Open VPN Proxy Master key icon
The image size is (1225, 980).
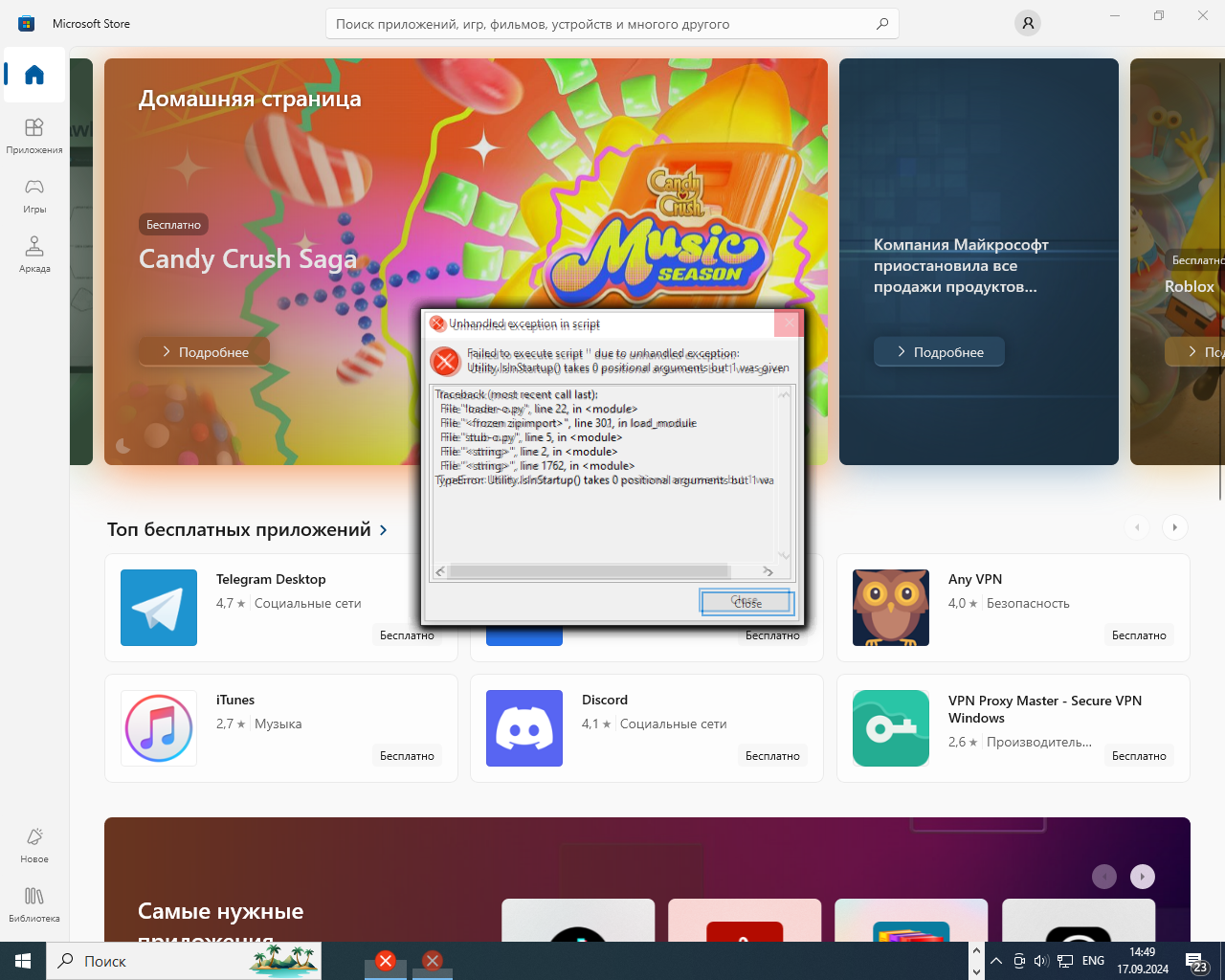tap(891, 728)
